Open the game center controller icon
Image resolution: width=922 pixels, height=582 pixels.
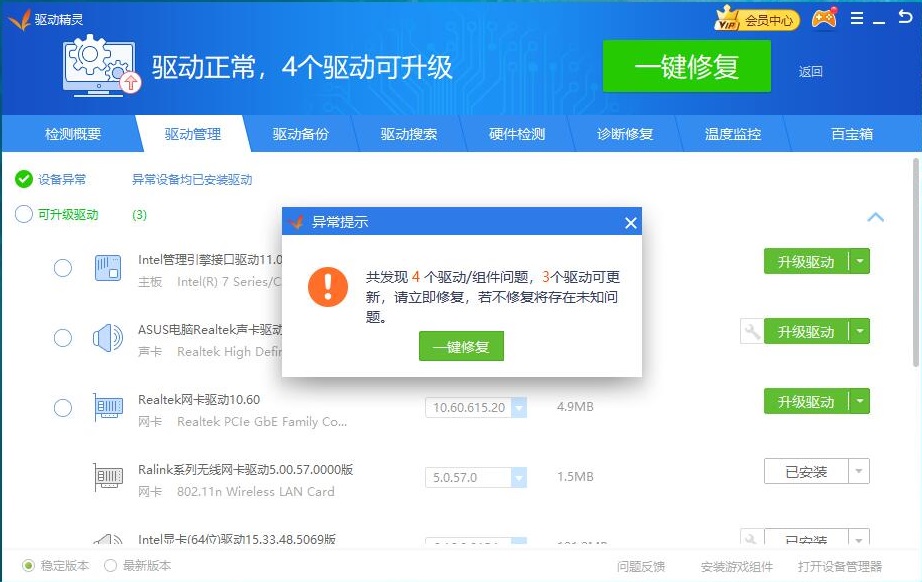point(823,17)
